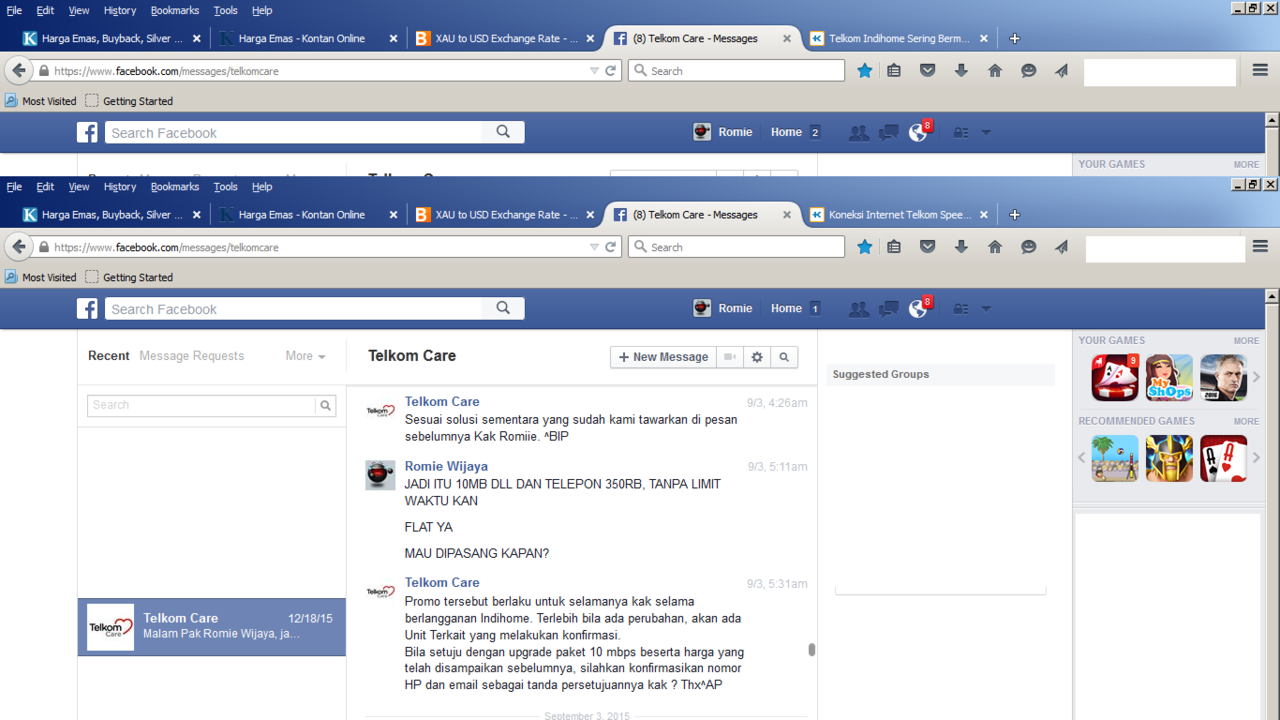Click the paper-plane share icon in the front window

(x=1062, y=247)
